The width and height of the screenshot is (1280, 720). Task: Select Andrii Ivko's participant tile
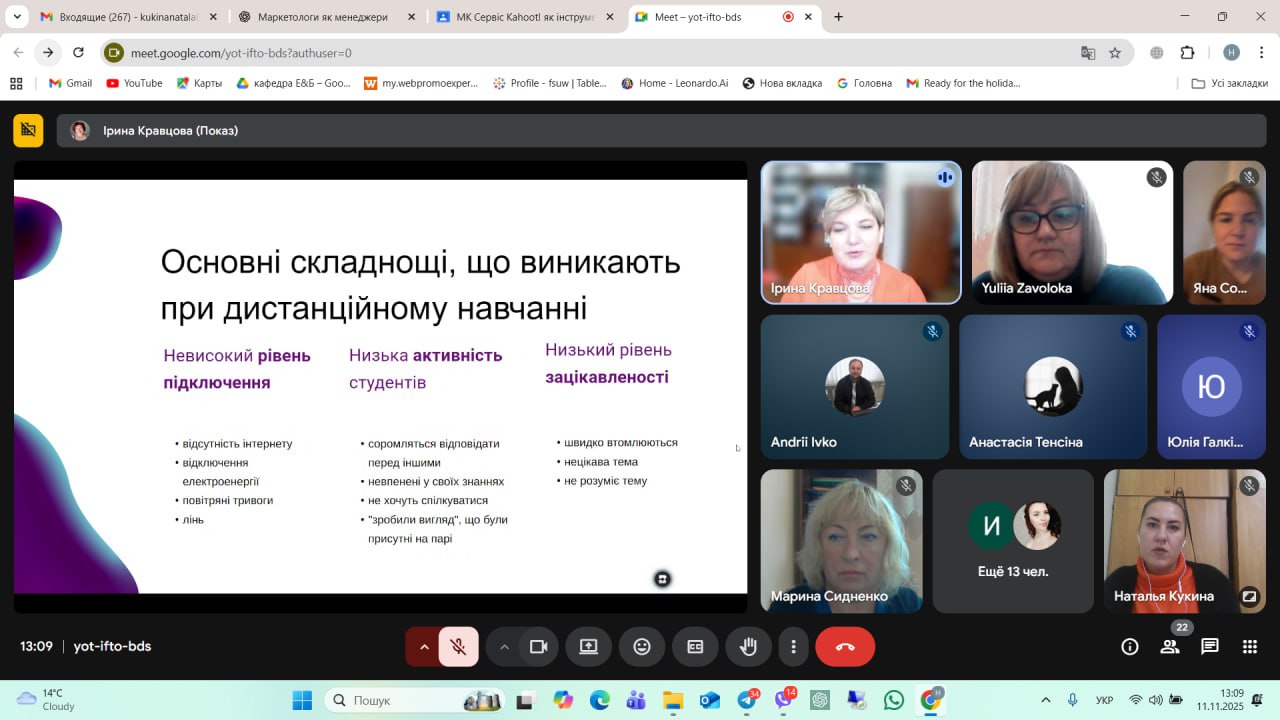855,387
